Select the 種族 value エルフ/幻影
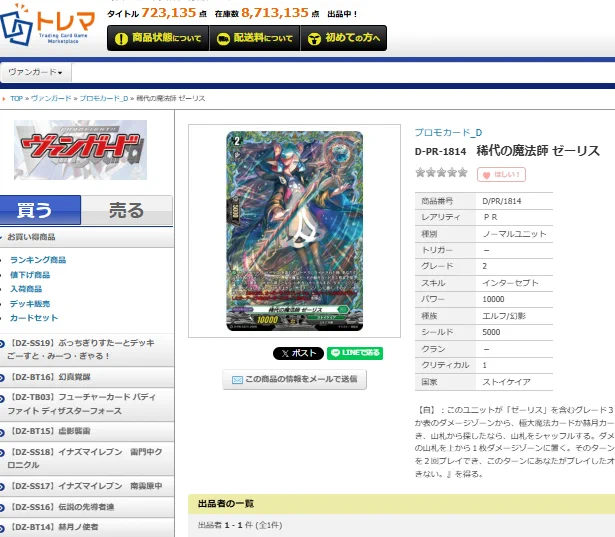 504,316
